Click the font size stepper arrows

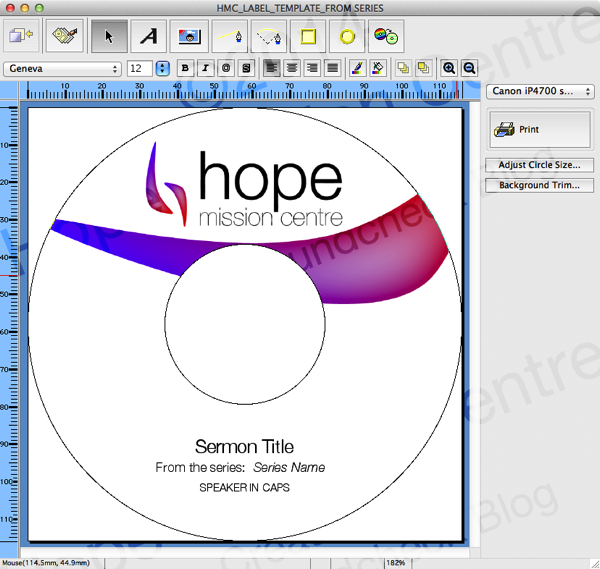(x=163, y=69)
